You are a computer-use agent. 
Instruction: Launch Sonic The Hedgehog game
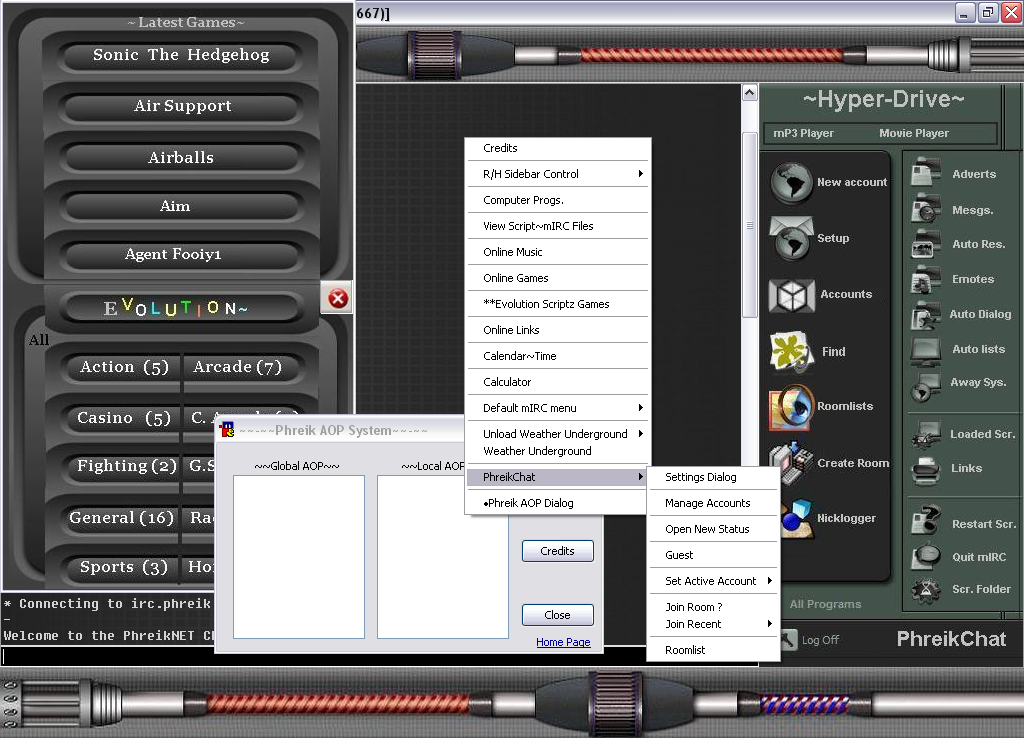pyautogui.click(x=181, y=55)
